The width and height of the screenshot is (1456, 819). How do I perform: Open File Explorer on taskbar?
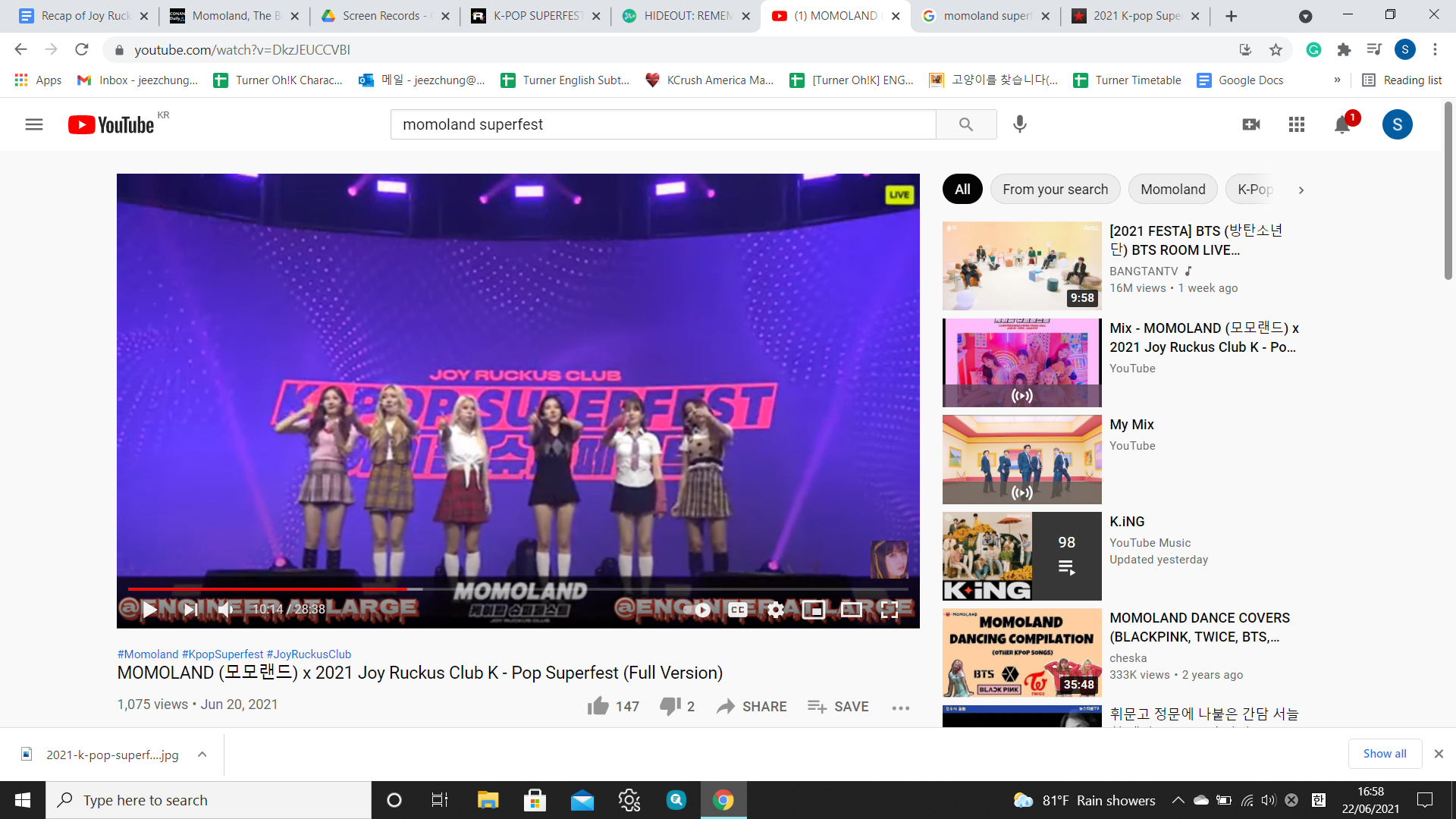point(487,800)
